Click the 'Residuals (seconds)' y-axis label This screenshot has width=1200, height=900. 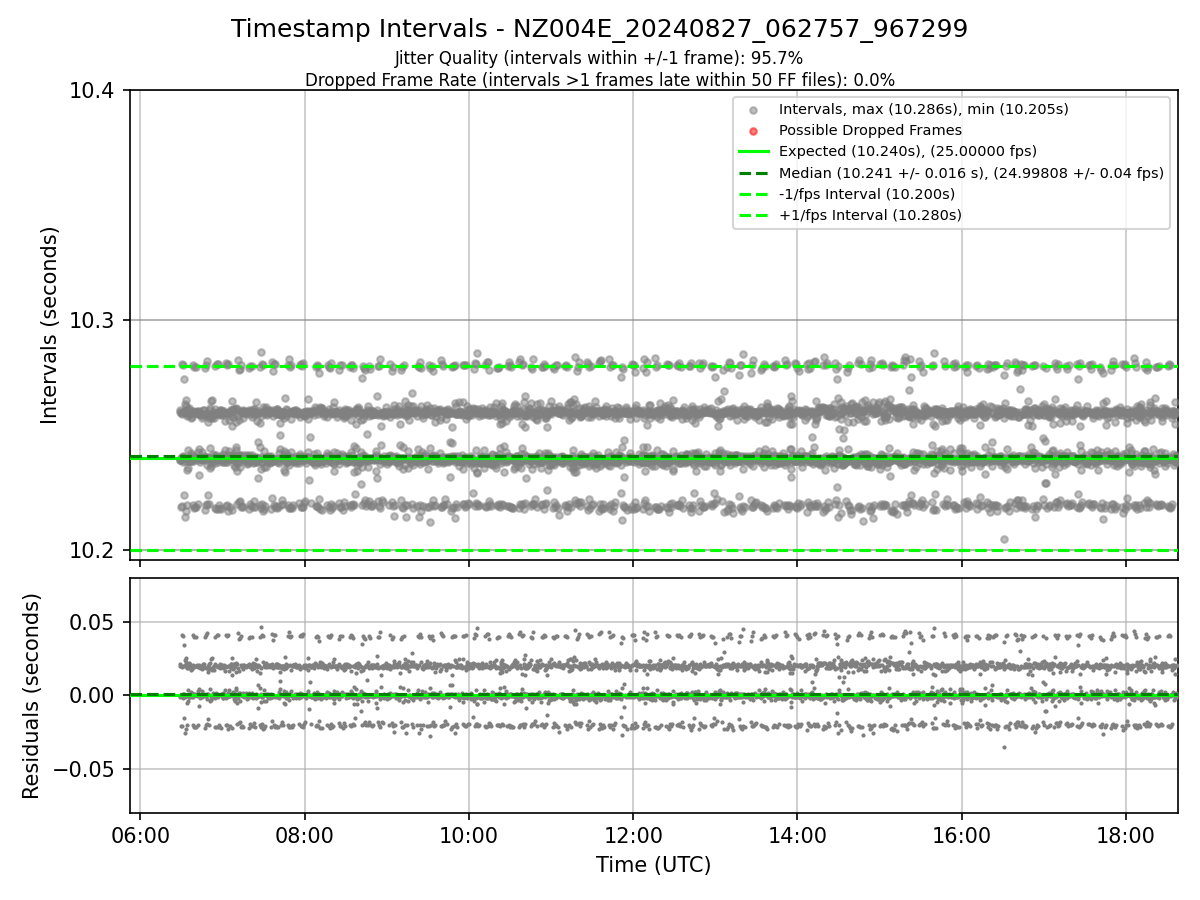click(x=32, y=696)
